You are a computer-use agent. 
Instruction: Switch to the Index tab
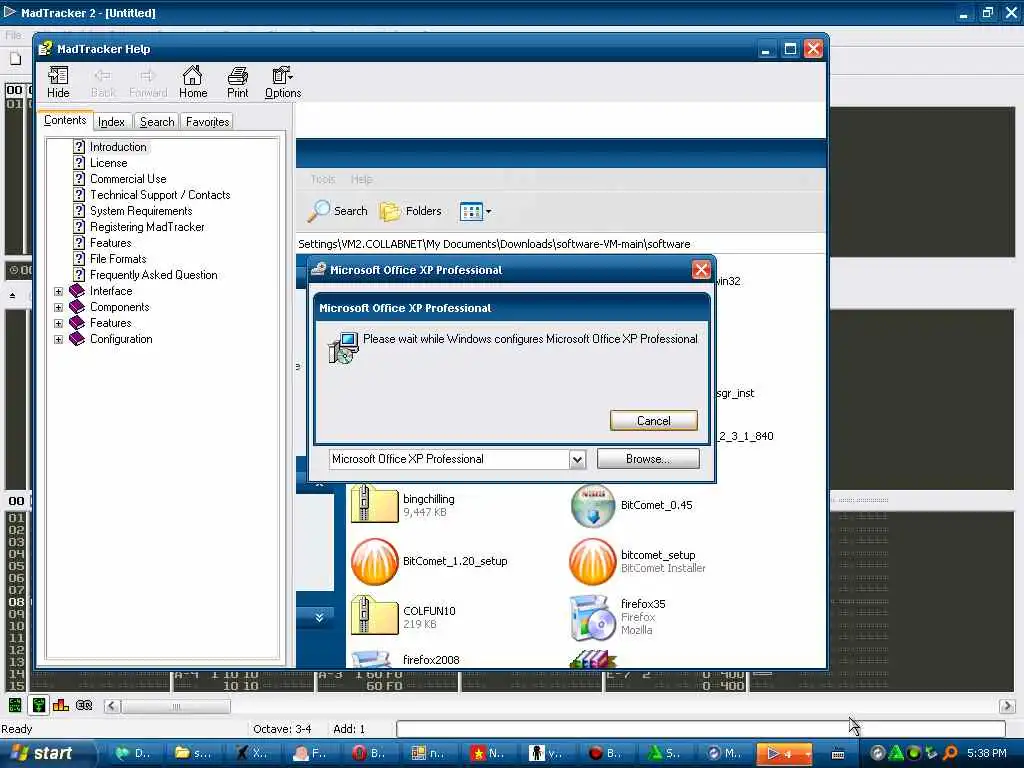click(111, 121)
